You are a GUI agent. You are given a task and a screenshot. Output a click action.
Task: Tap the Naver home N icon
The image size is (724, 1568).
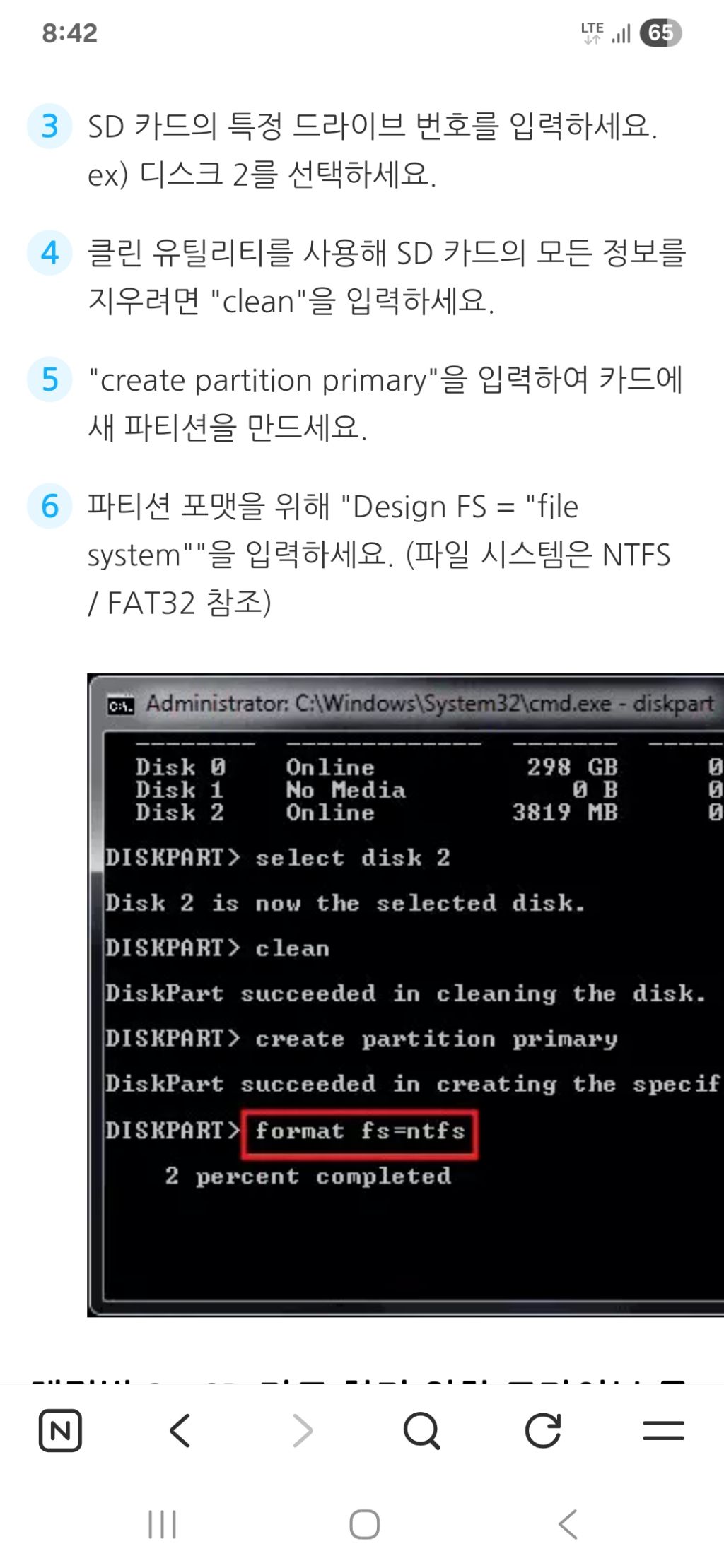(60, 1431)
